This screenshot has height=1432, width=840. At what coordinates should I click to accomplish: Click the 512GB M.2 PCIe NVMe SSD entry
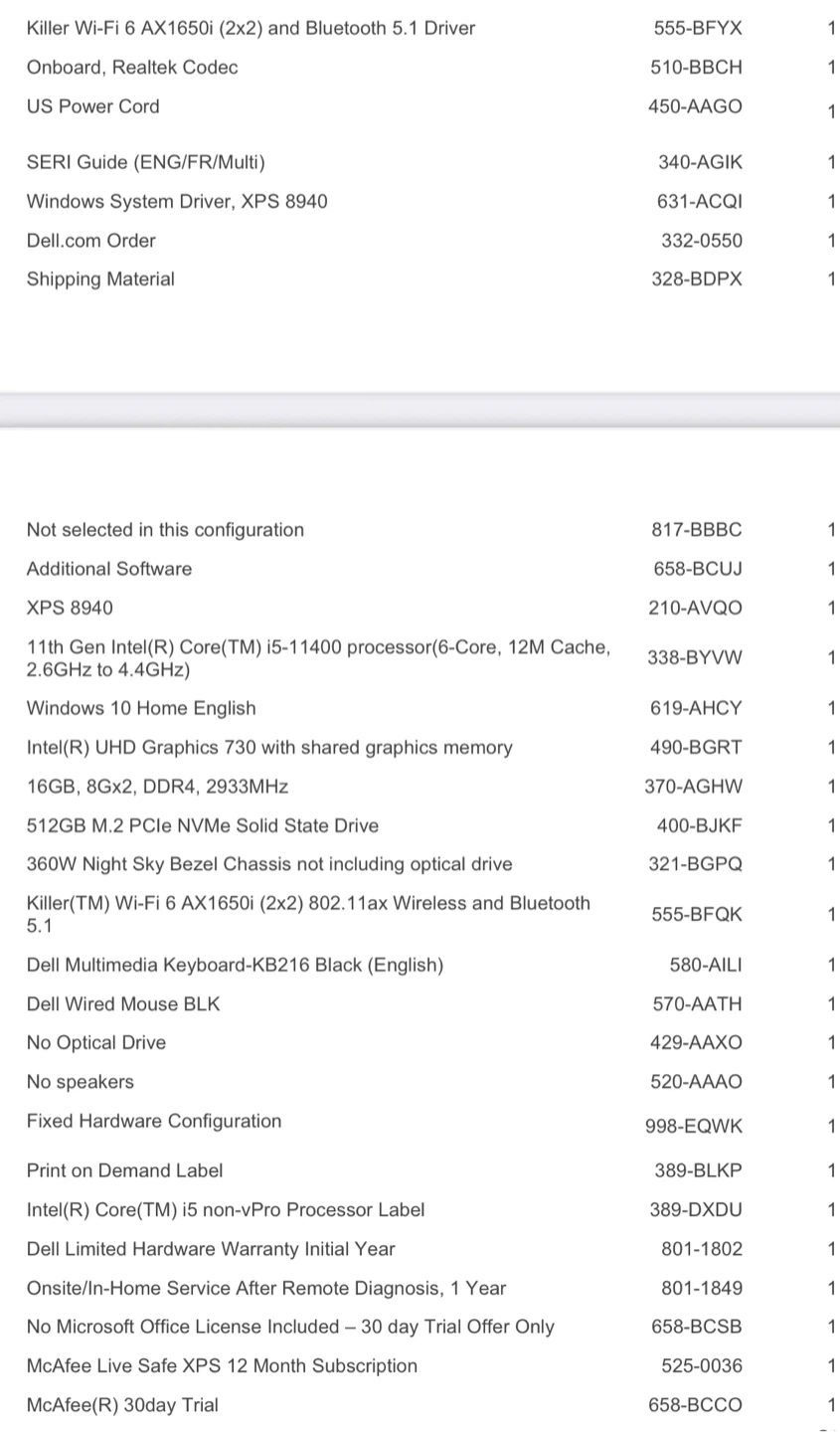203,825
